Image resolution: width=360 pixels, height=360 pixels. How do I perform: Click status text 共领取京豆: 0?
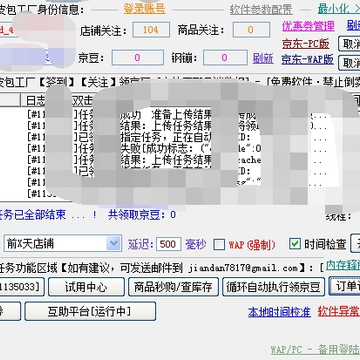pyautogui.click(x=142, y=215)
